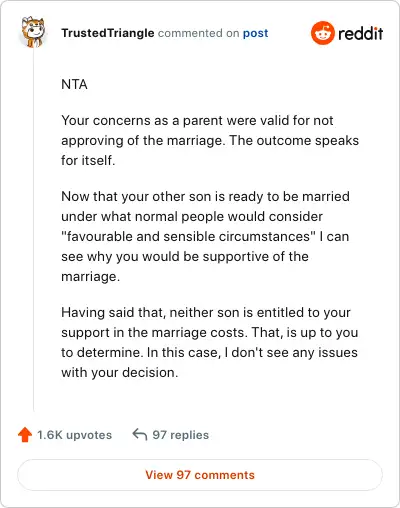Click the View 97 comments button
The width and height of the screenshot is (400, 508).
200,475
